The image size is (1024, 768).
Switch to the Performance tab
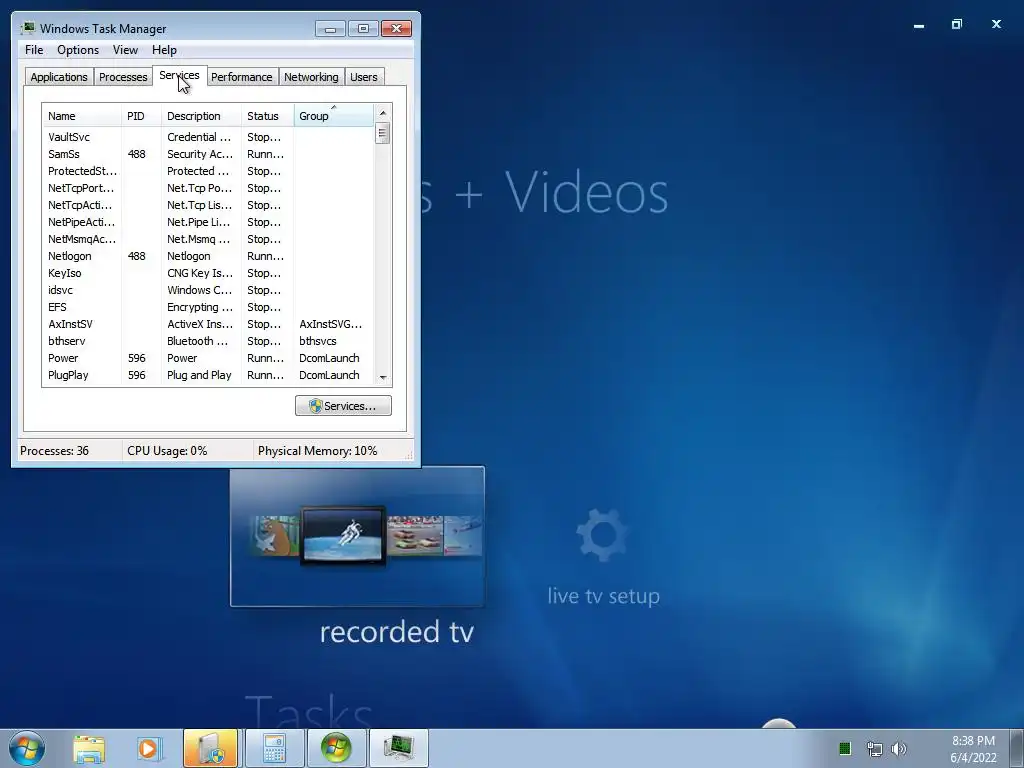pos(242,77)
